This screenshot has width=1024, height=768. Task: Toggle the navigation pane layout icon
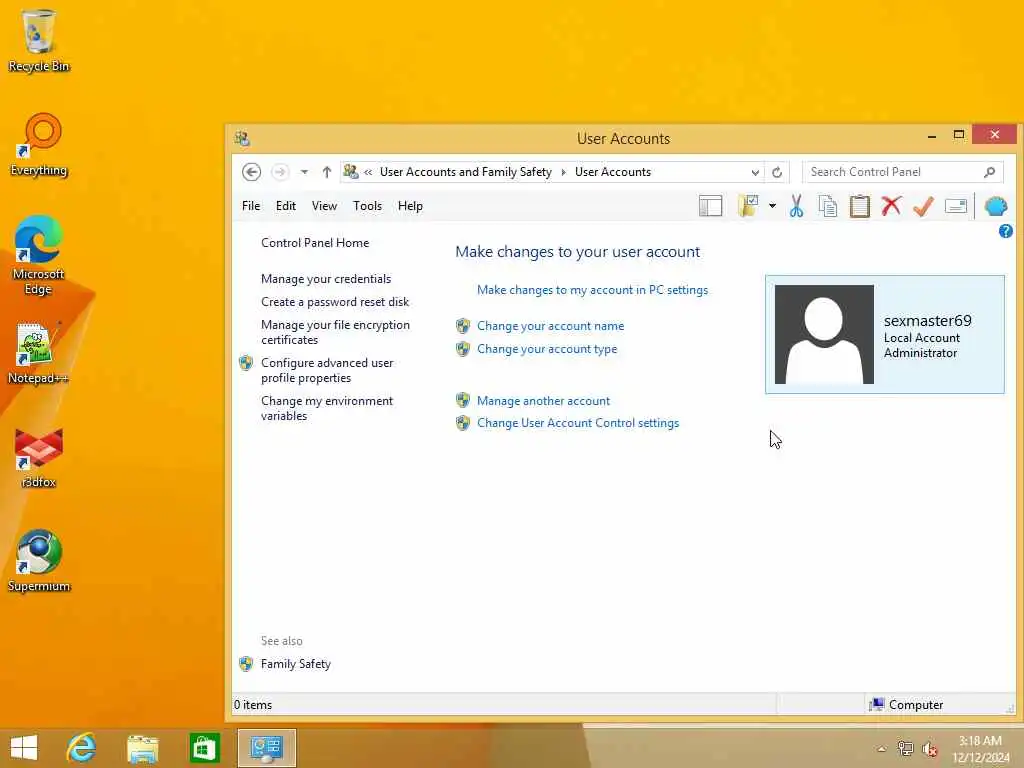[711, 206]
